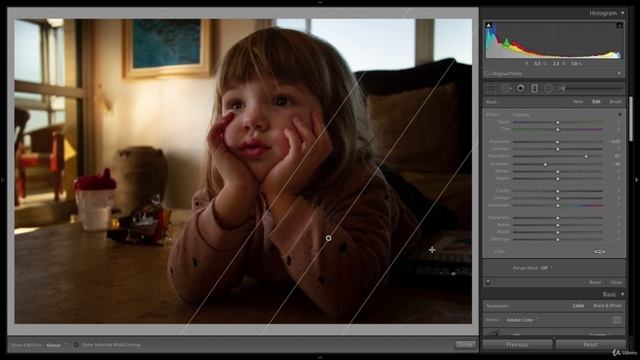Screen dimensions: 640x360
Task: Click the Temp slider handle
Action: [558, 122]
